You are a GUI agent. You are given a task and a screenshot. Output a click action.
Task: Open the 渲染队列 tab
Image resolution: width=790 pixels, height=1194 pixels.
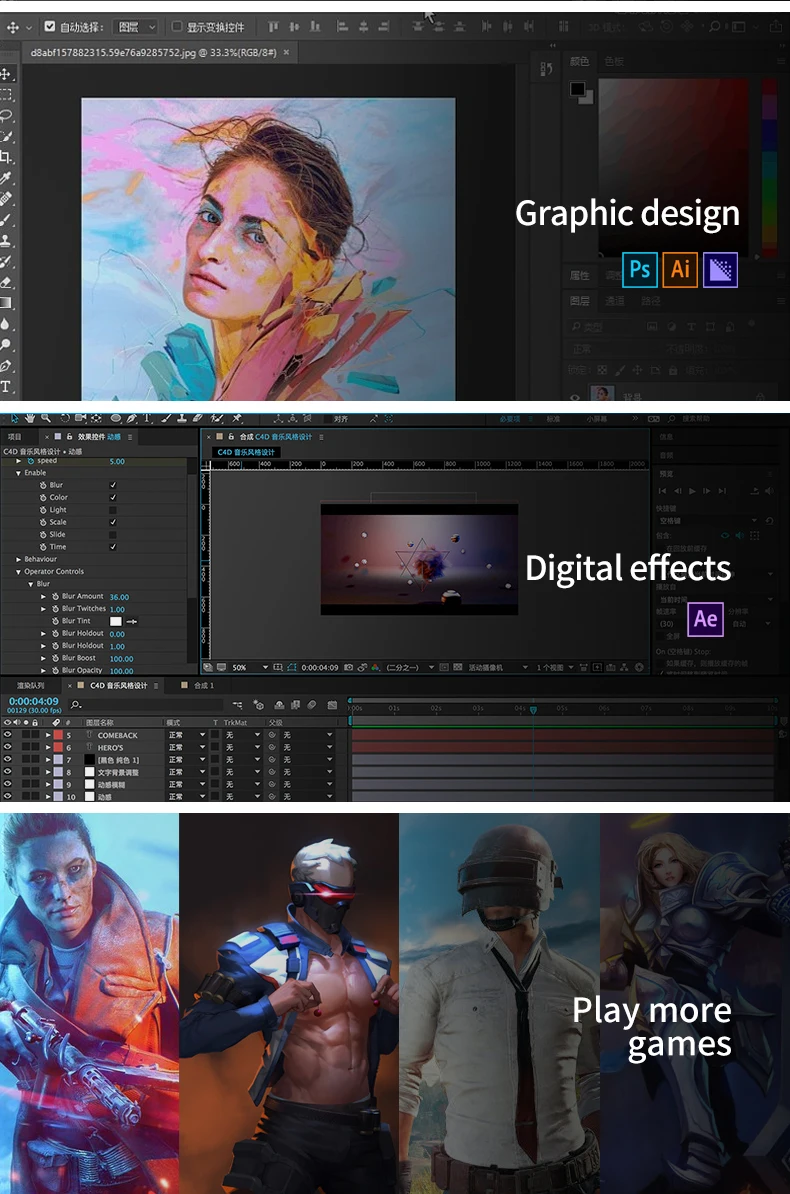click(x=30, y=686)
